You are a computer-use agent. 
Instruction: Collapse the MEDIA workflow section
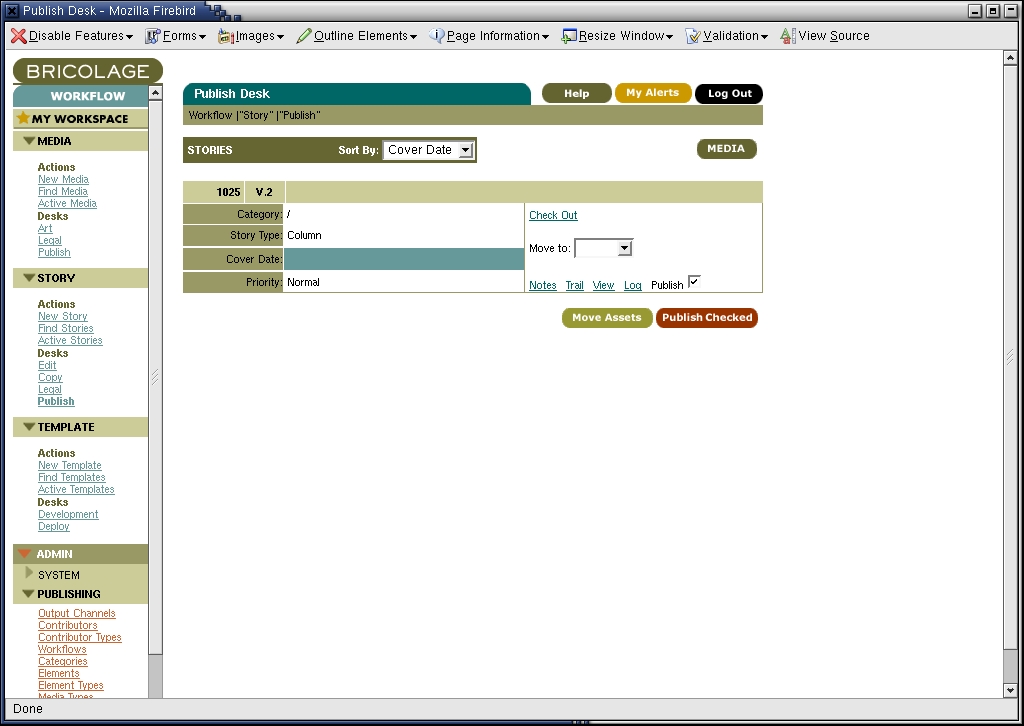[x=29, y=141]
